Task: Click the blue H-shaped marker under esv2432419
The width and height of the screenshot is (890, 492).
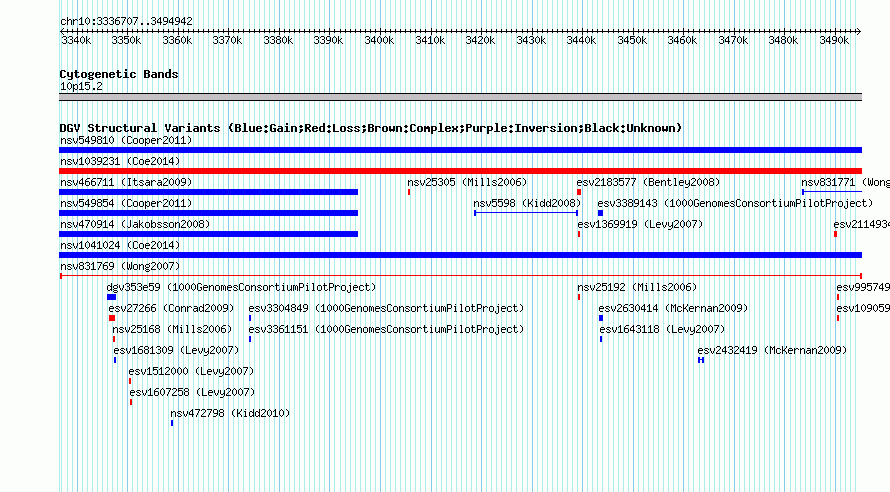Action: (701, 360)
